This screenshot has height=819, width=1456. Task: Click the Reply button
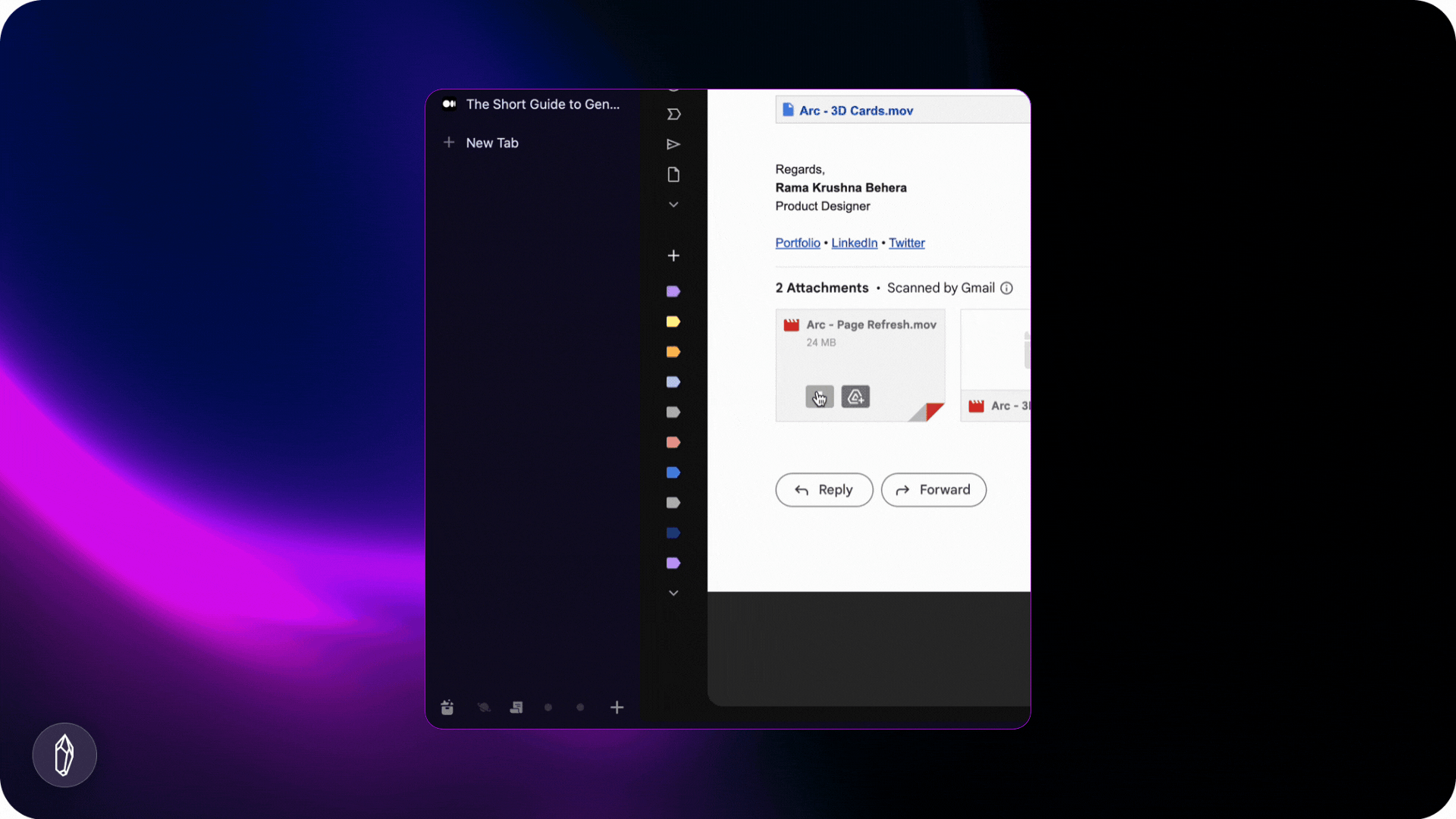pos(824,490)
